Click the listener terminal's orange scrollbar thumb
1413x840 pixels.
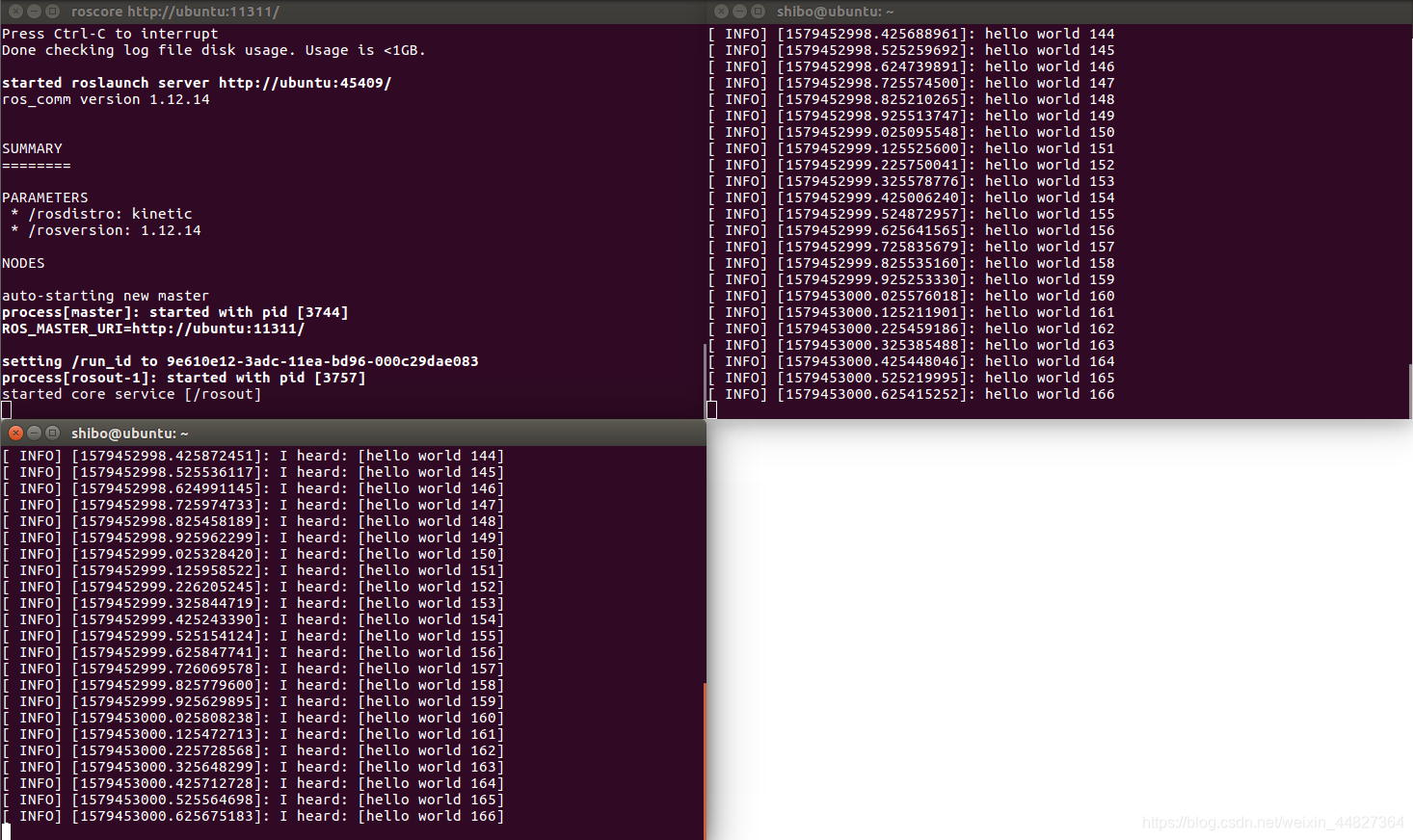point(705,761)
